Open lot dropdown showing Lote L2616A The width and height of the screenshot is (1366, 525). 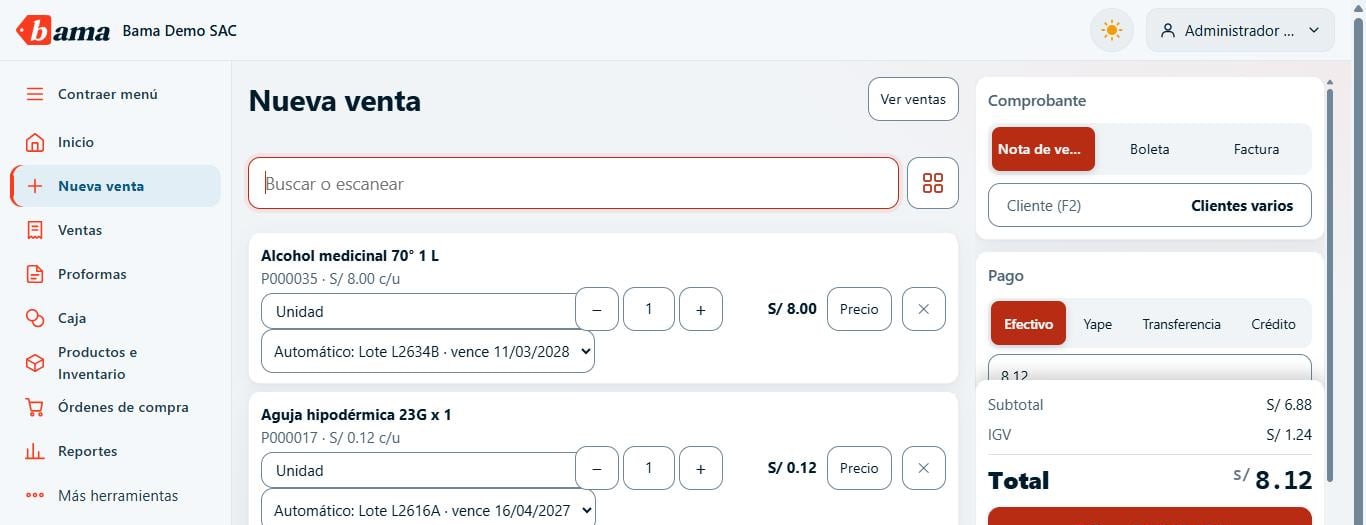pos(428,510)
